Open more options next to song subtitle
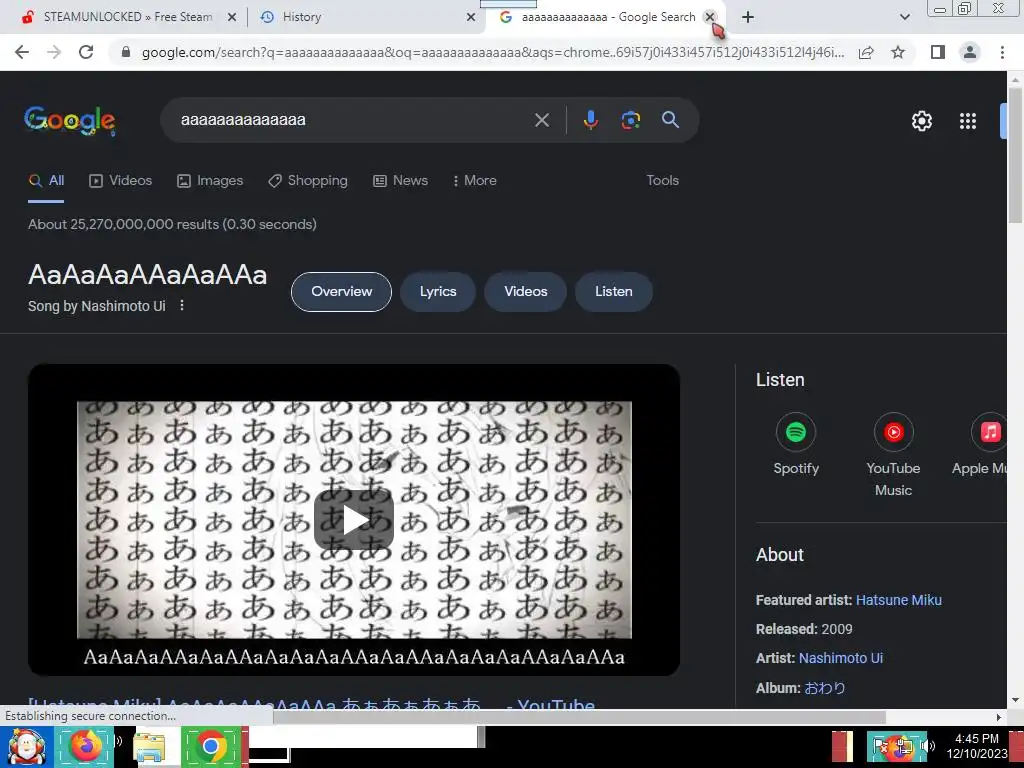Viewport: 1024px width, 768px height. pyautogui.click(x=182, y=306)
